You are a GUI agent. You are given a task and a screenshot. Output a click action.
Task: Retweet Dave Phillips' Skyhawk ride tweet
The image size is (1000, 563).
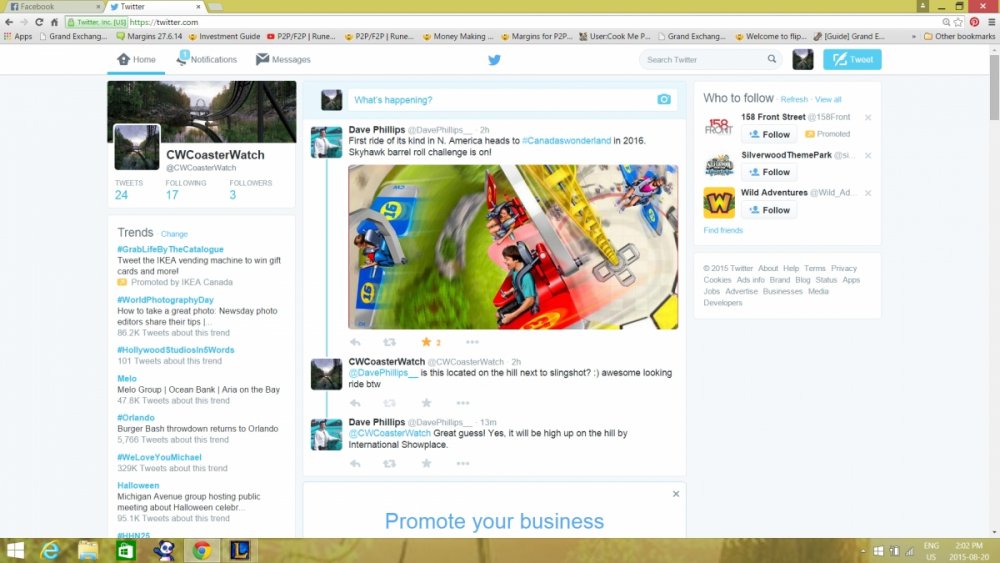point(389,342)
